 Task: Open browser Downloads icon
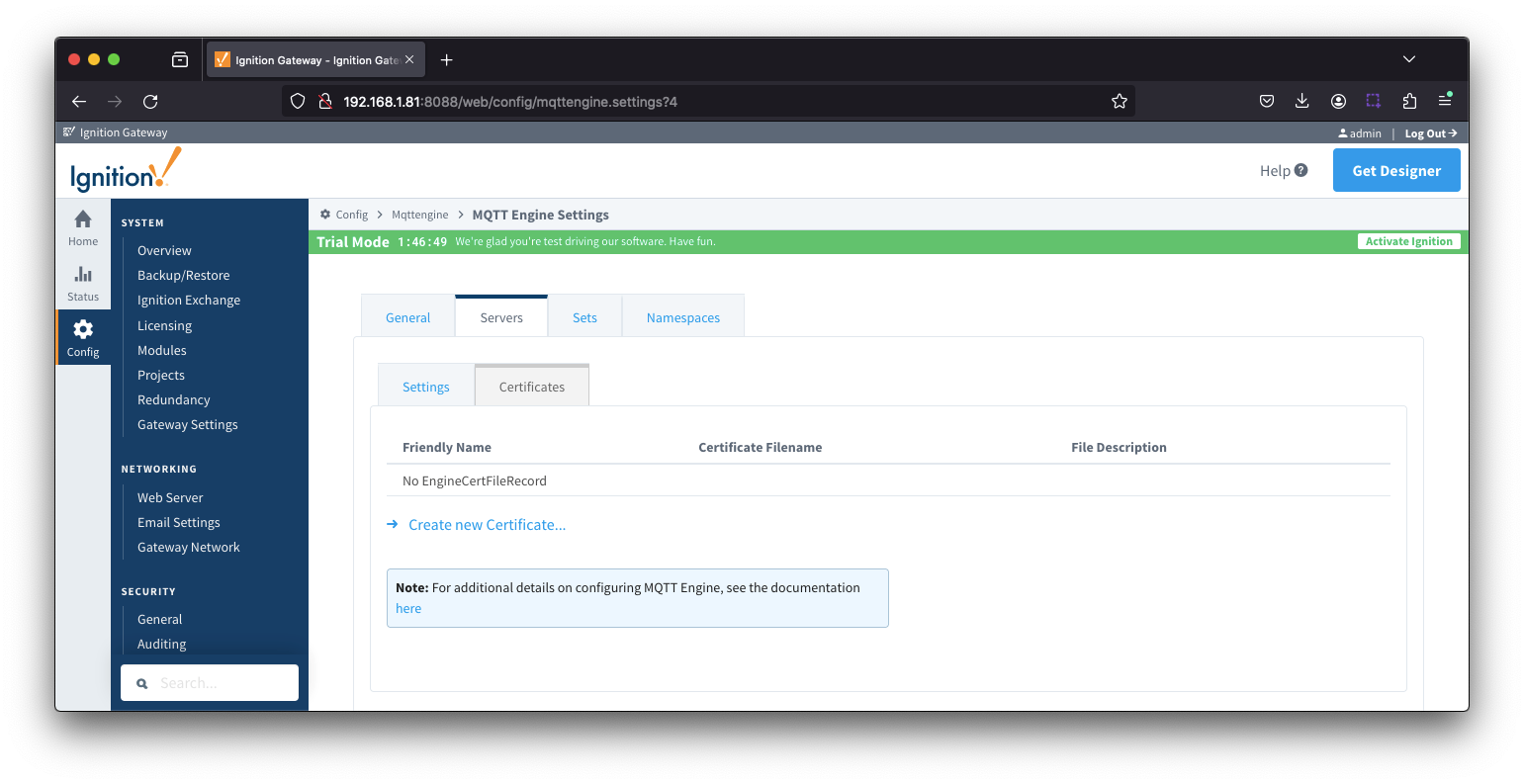click(x=1301, y=101)
